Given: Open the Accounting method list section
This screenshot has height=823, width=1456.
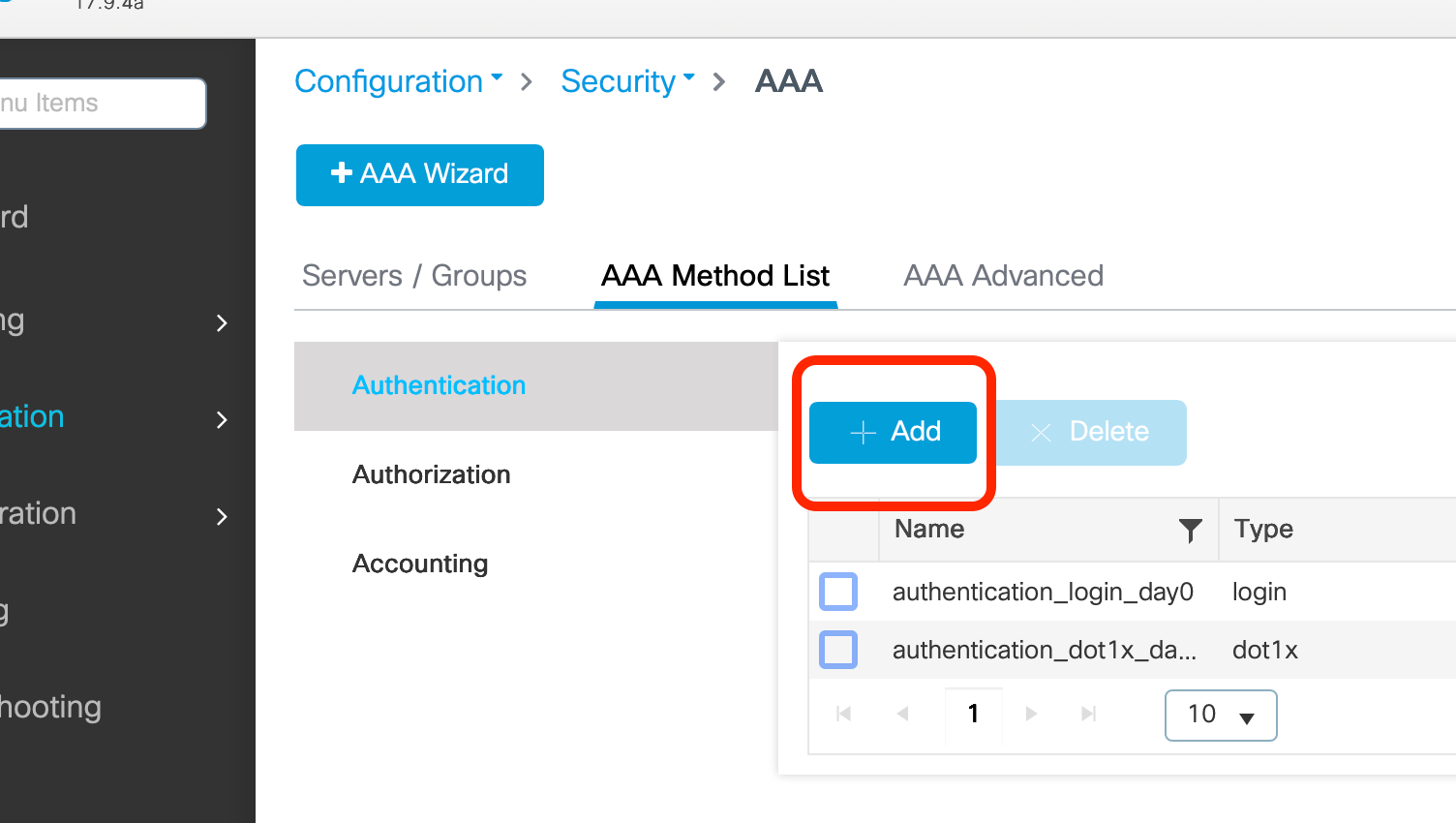Looking at the screenshot, I should coord(420,564).
